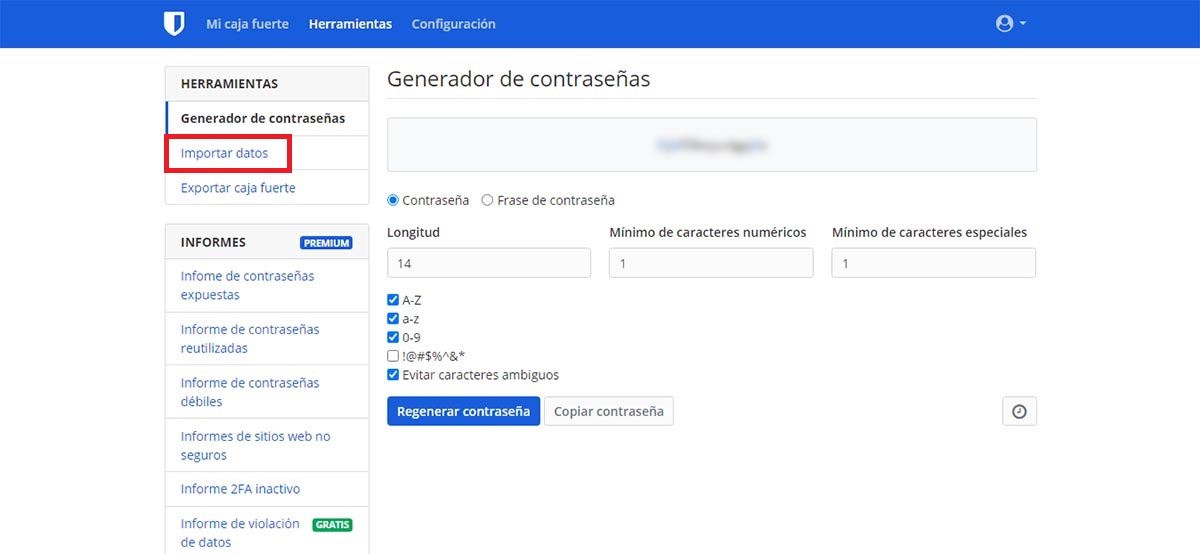
Task: Open Informe de contraseñas débiles report
Action: pyautogui.click(x=250, y=392)
